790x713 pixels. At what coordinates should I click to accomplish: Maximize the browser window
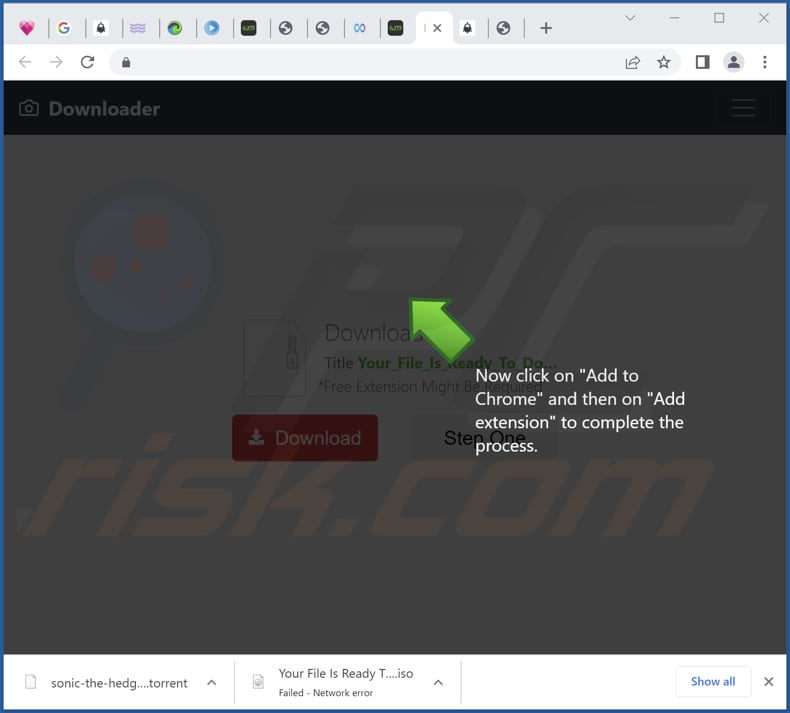pyautogui.click(x=719, y=18)
